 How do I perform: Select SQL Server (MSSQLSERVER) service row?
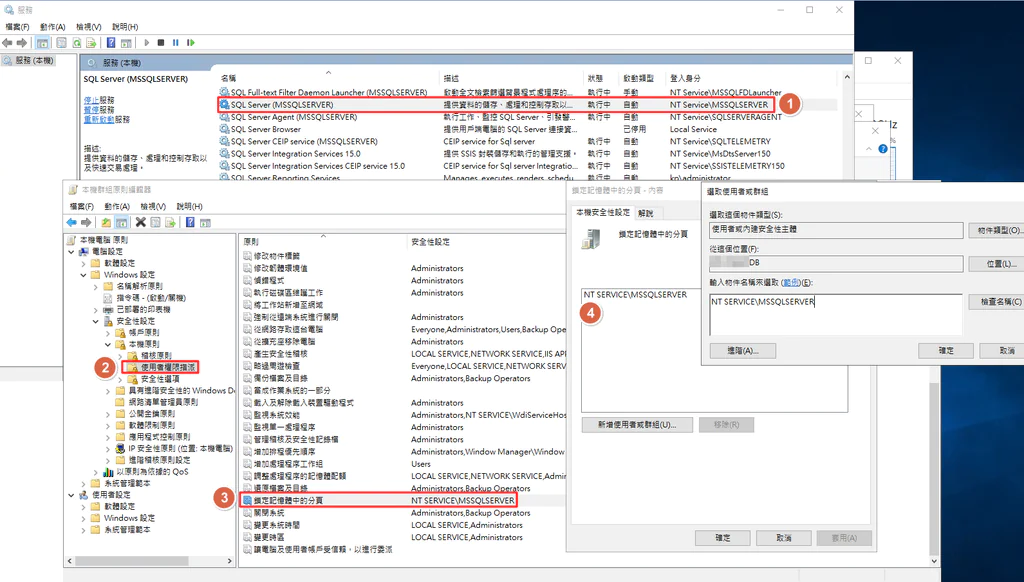(x=495, y=105)
